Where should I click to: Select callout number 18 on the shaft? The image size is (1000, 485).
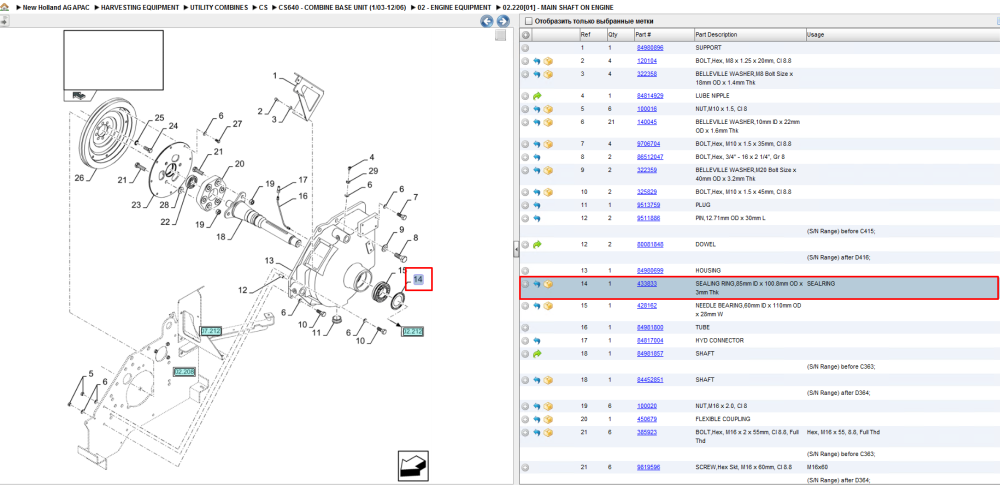(221, 237)
